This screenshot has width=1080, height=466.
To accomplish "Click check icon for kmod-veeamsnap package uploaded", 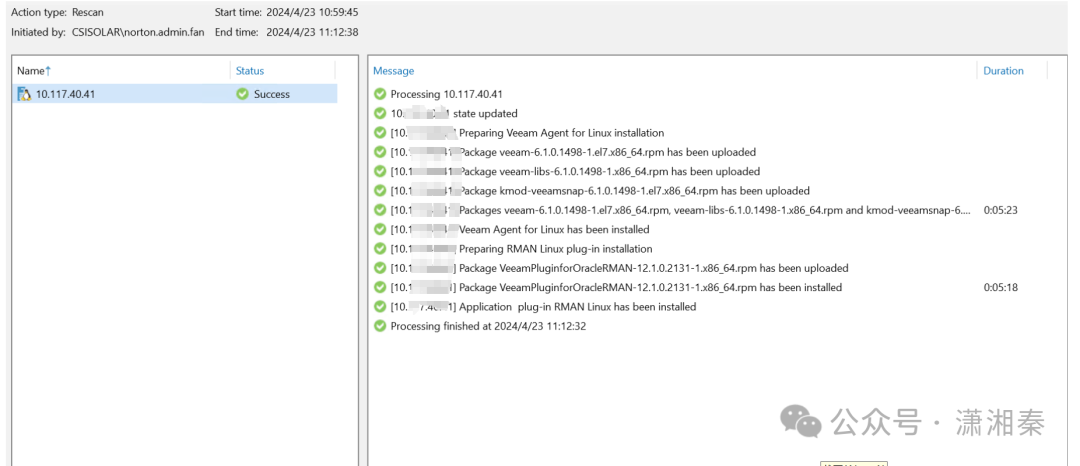I will pyautogui.click(x=380, y=191).
